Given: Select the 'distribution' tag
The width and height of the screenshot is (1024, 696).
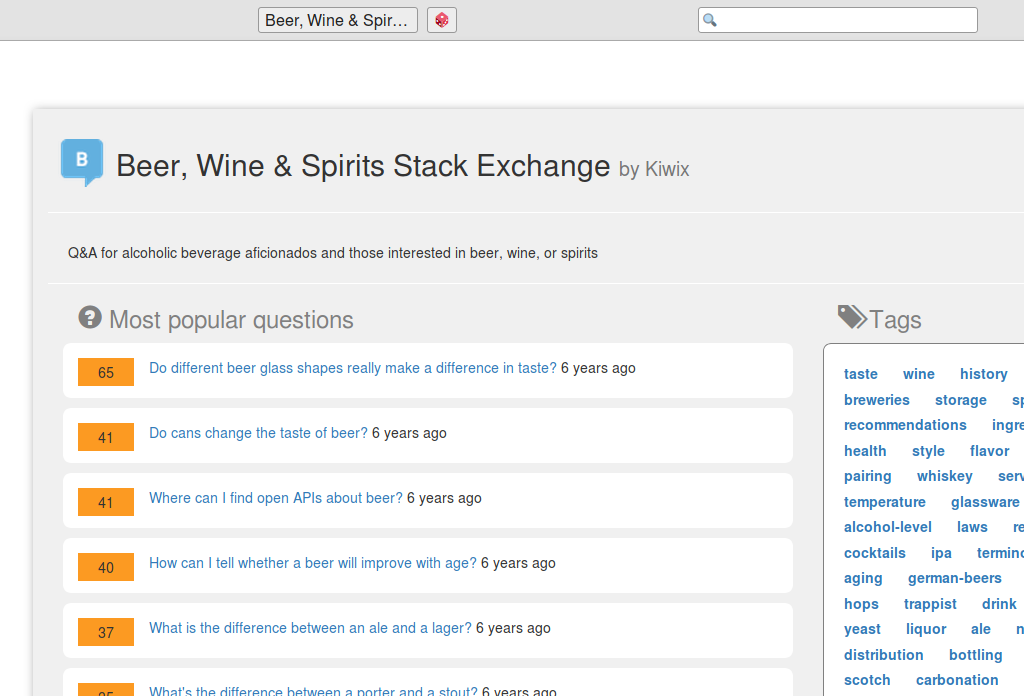Looking at the screenshot, I should tap(884, 655).
